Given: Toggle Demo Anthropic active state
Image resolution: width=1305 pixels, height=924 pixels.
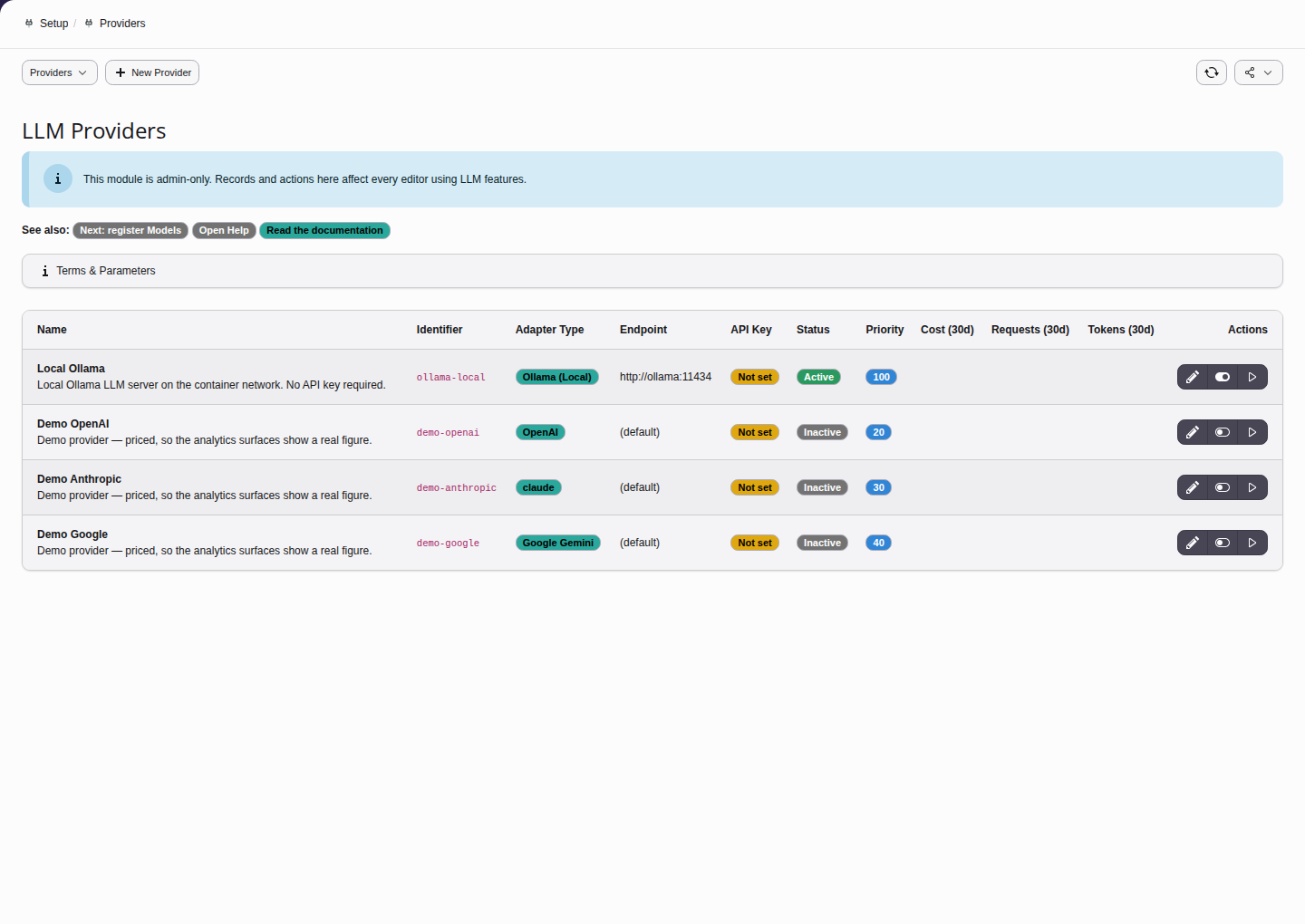Looking at the screenshot, I should click(1223, 487).
